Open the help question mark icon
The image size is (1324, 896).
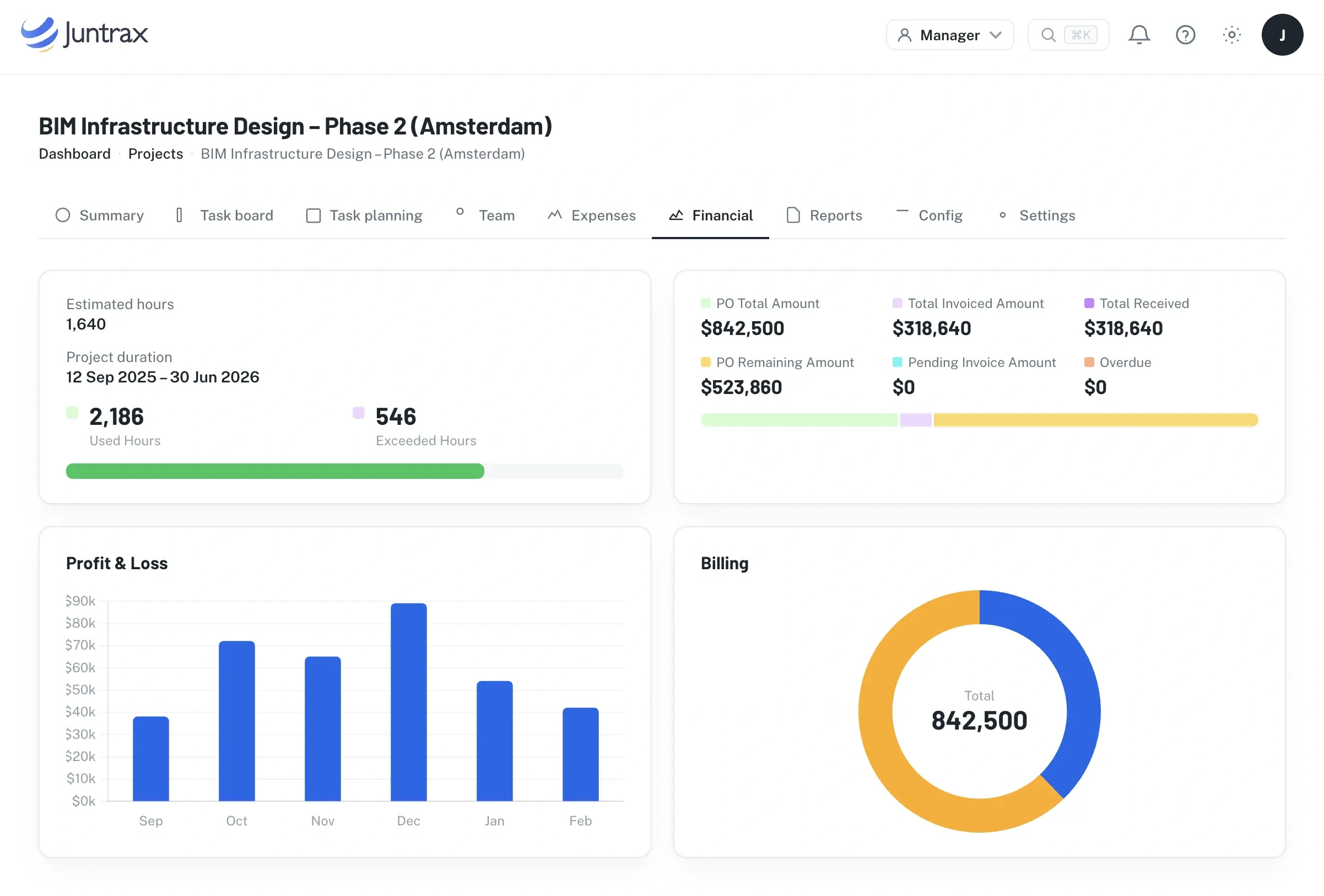click(1185, 35)
